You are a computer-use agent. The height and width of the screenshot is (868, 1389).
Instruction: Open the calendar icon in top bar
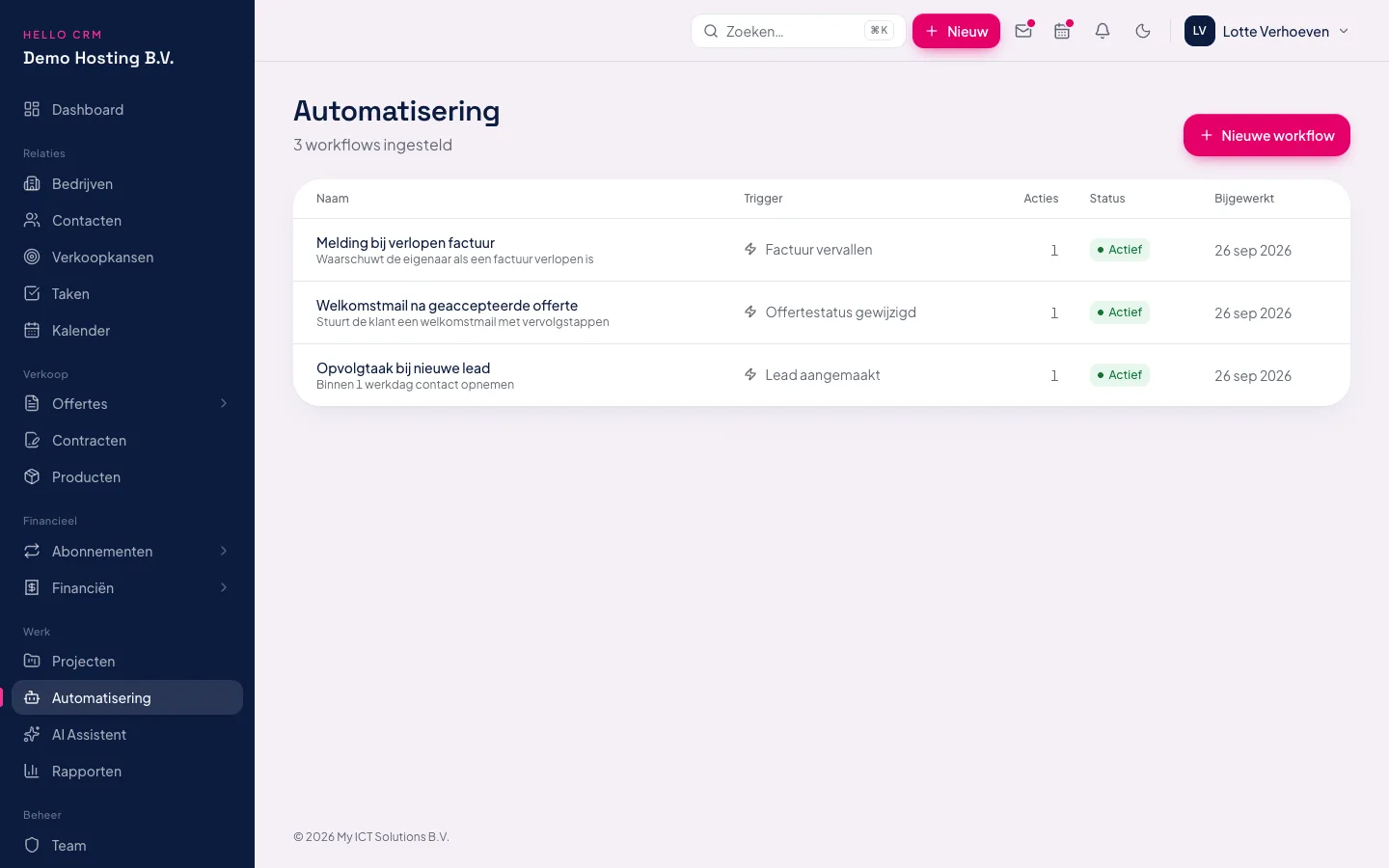[x=1062, y=31]
